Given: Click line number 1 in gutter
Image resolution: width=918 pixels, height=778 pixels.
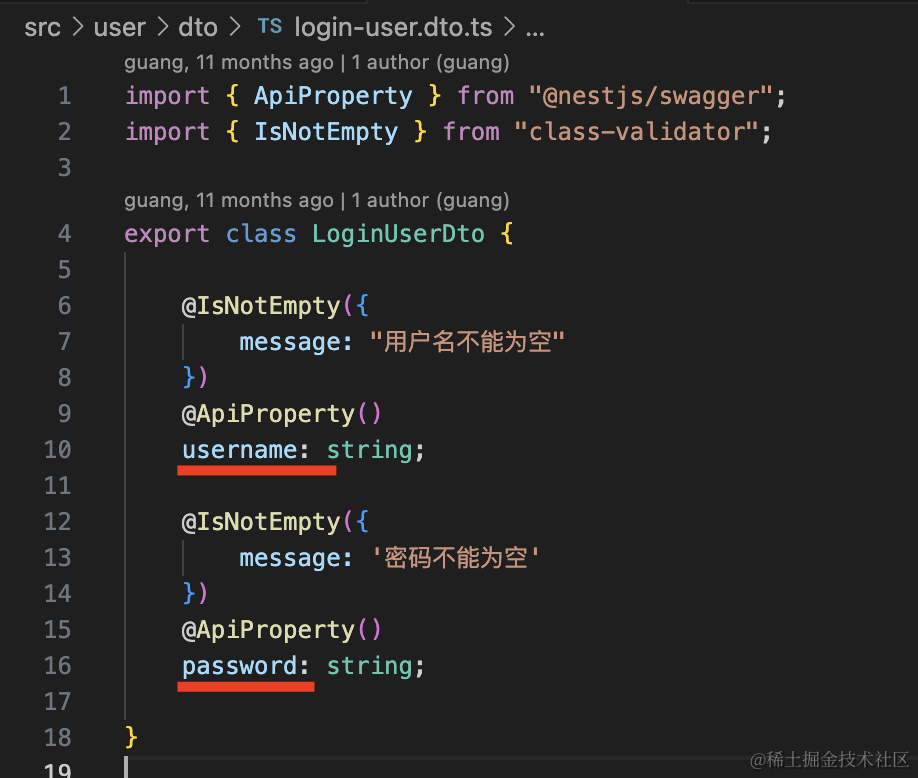Looking at the screenshot, I should pos(64,96).
